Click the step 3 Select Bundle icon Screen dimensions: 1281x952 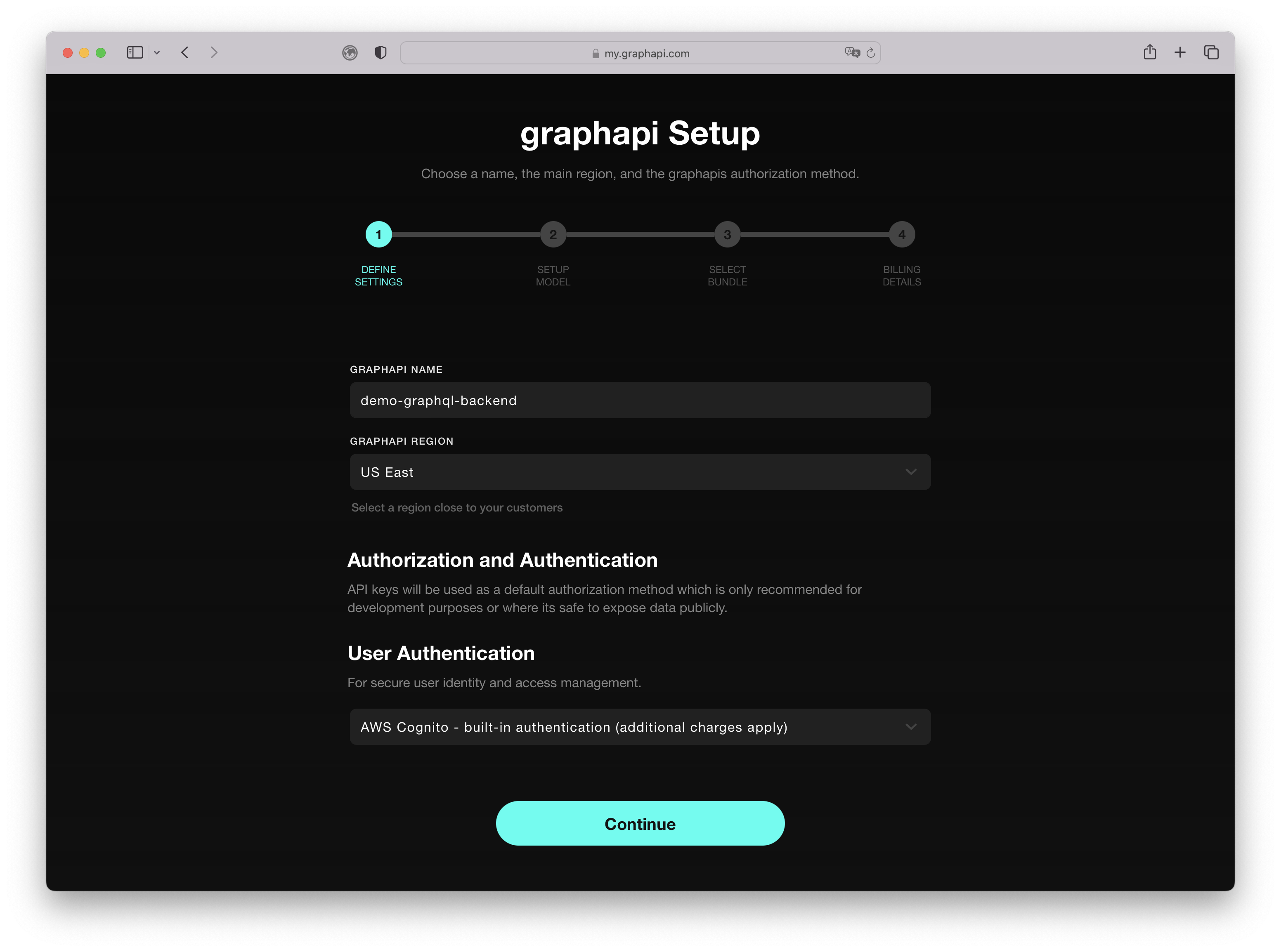point(728,234)
